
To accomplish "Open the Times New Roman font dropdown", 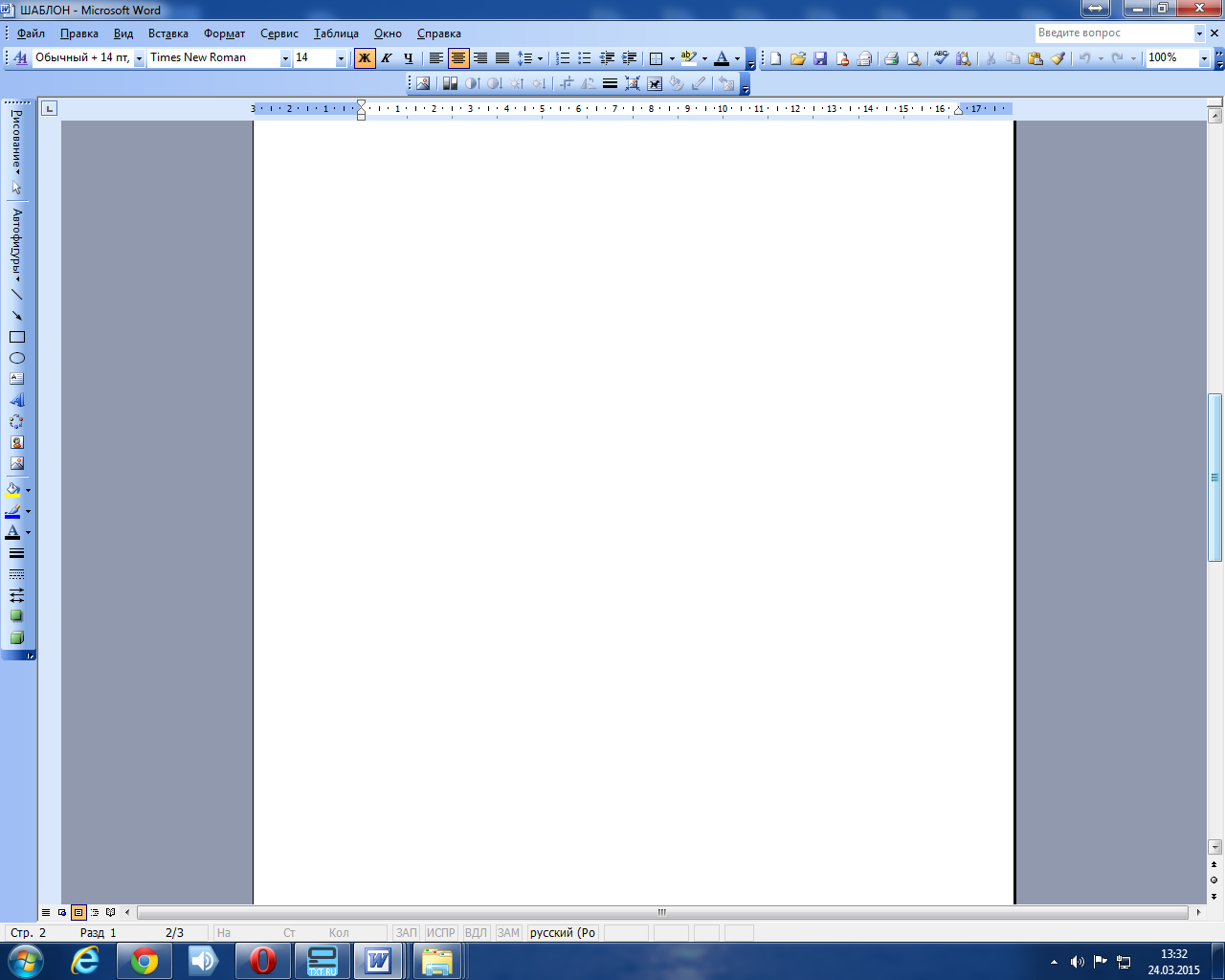I will pos(285,58).
